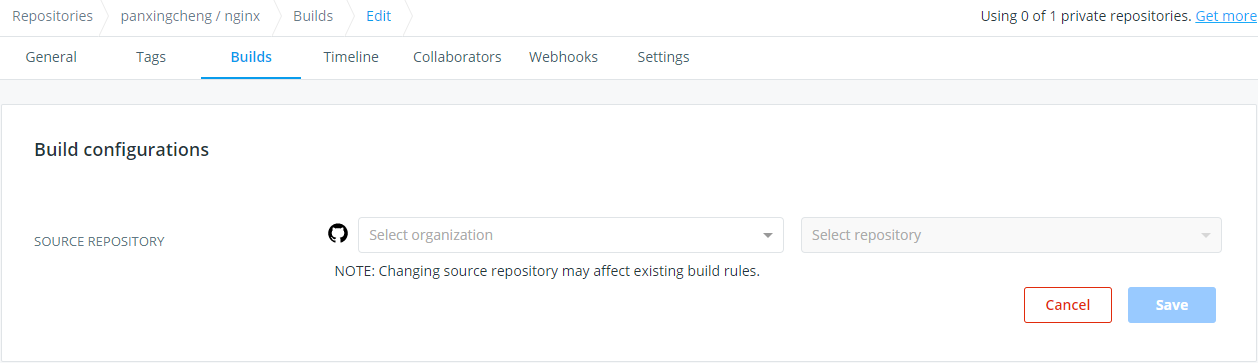Click the Select repository dropdown arrow
The image size is (1258, 363).
tap(1205, 236)
